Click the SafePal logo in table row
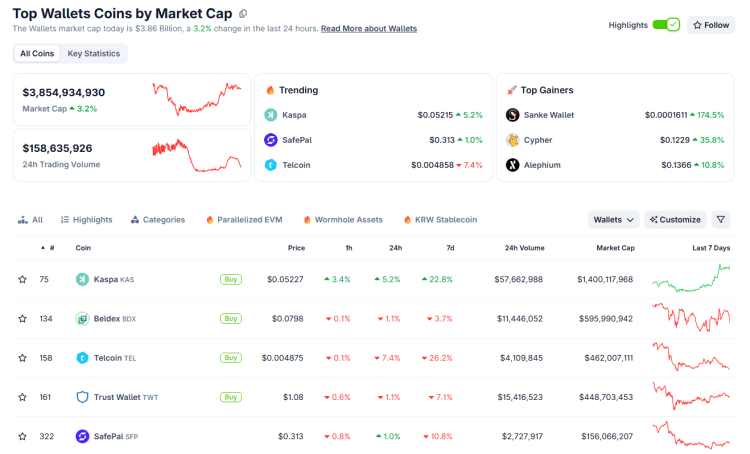This screenshot has width=750, height=454. (82, 436)
